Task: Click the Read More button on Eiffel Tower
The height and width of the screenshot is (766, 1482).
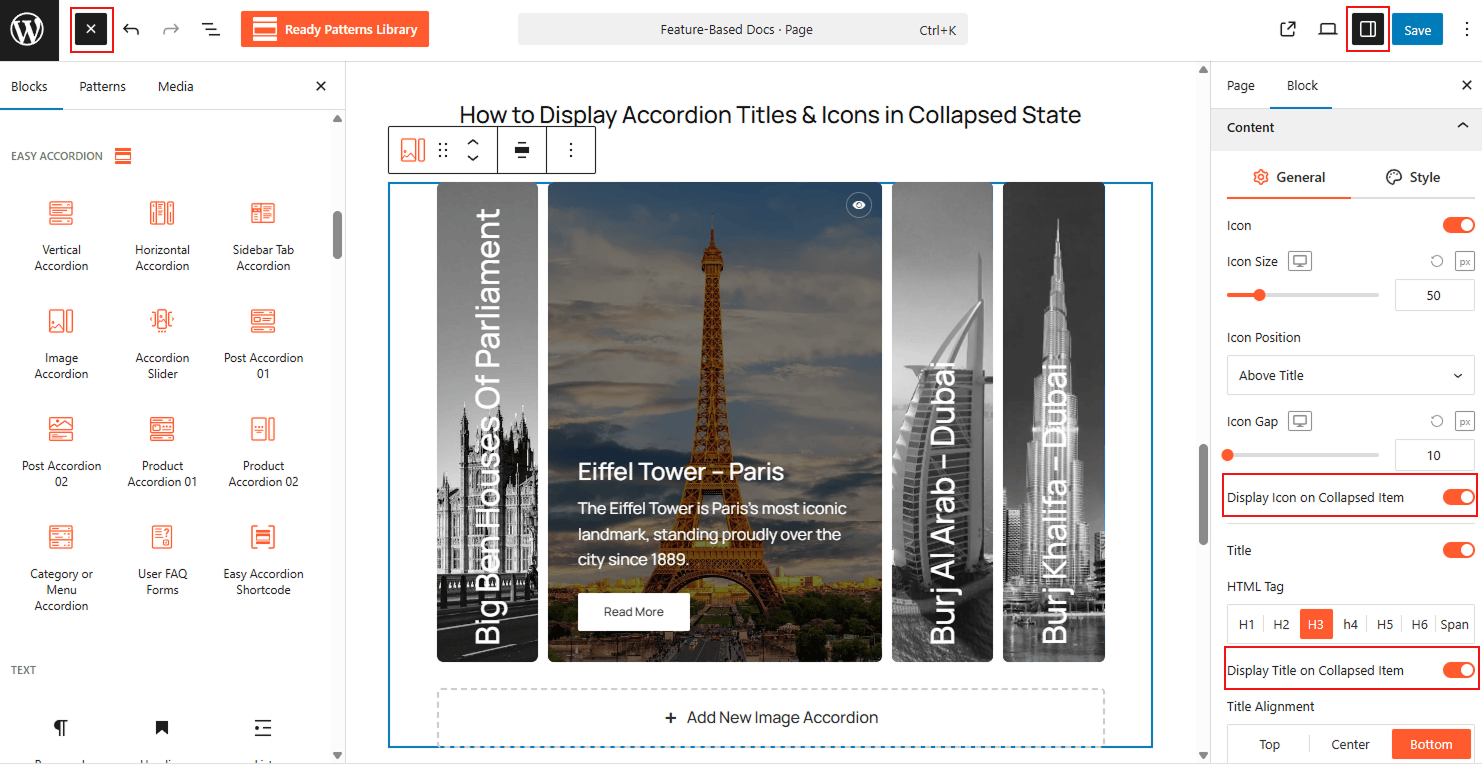Action: 633,611
